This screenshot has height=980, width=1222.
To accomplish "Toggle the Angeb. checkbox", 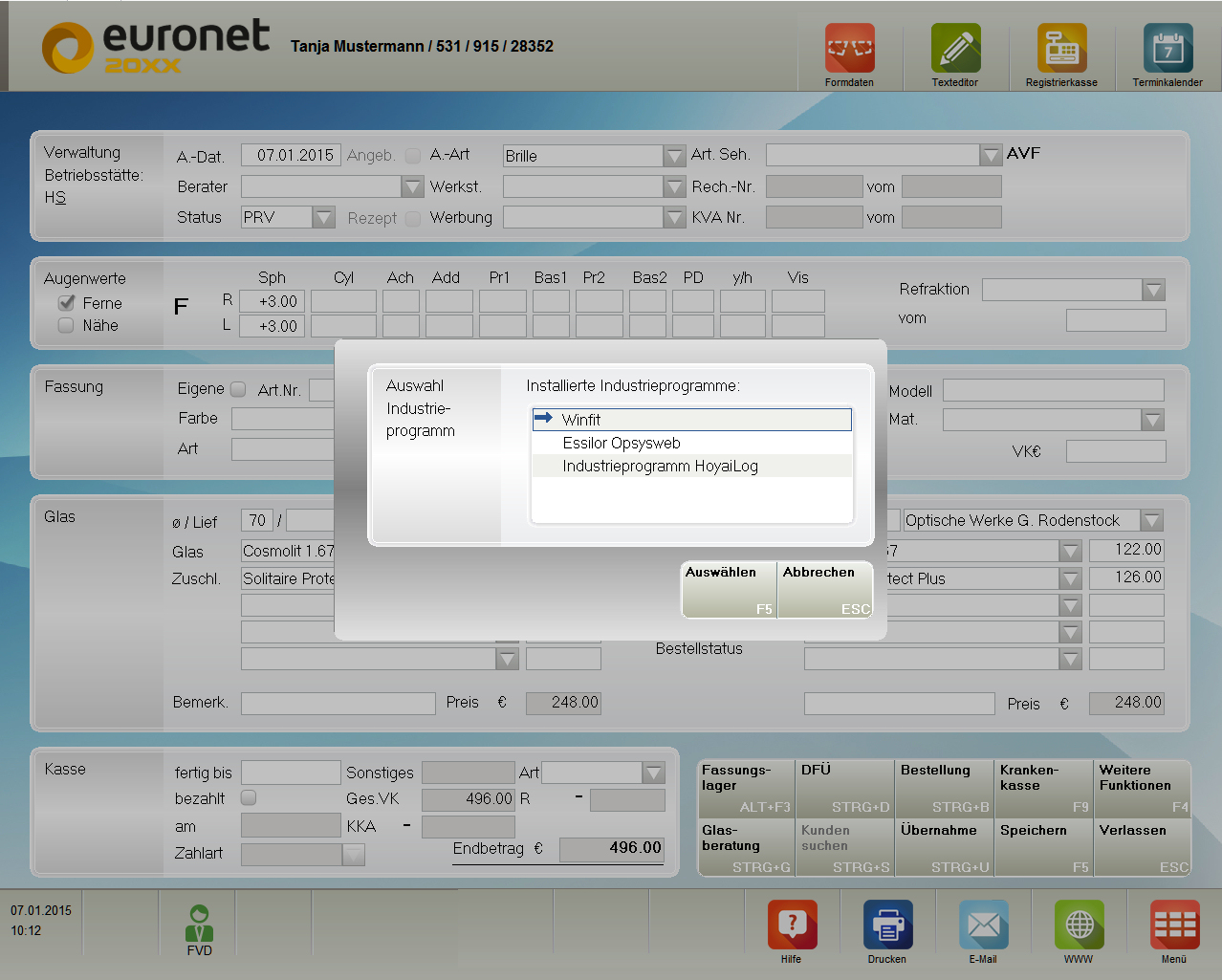I will (413, 155).
